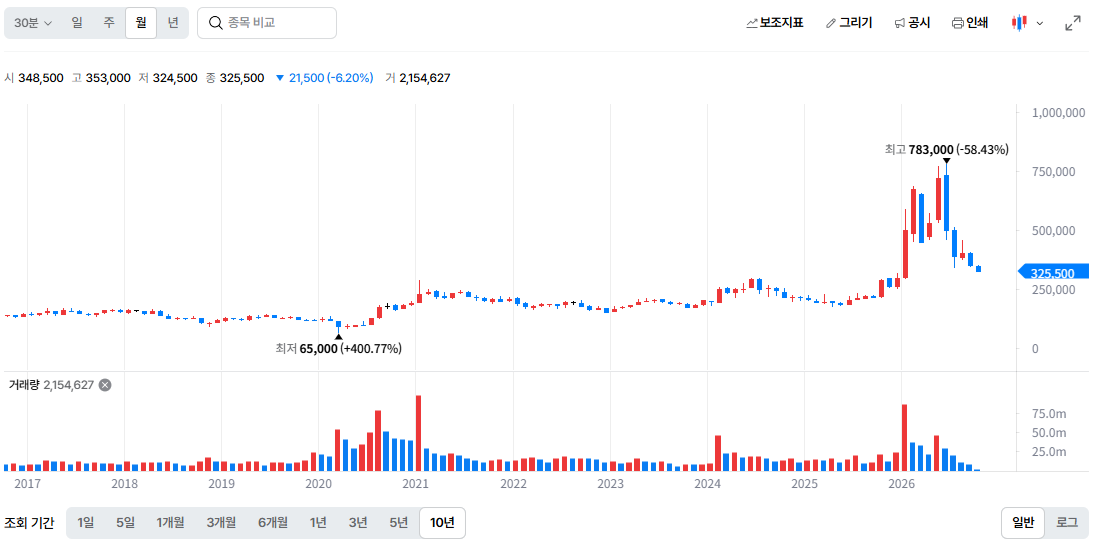Image resolution: width=1097 pixels, height=549 pixels.
Task: Click the 25.0m volume axis label
Action: pyautogui.click(x=1049, y=452)
